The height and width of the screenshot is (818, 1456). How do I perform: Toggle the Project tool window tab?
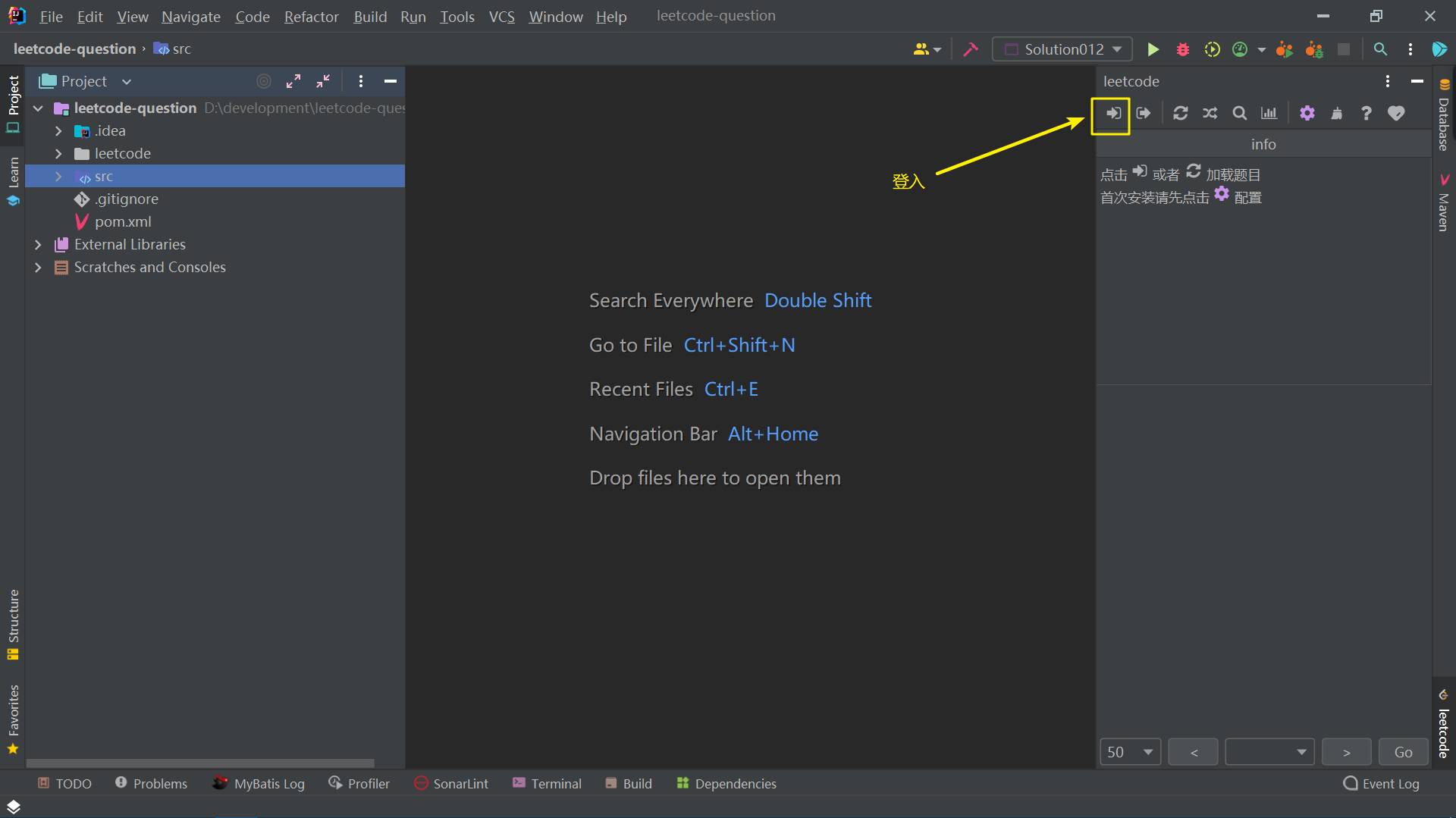click(13, 104)
